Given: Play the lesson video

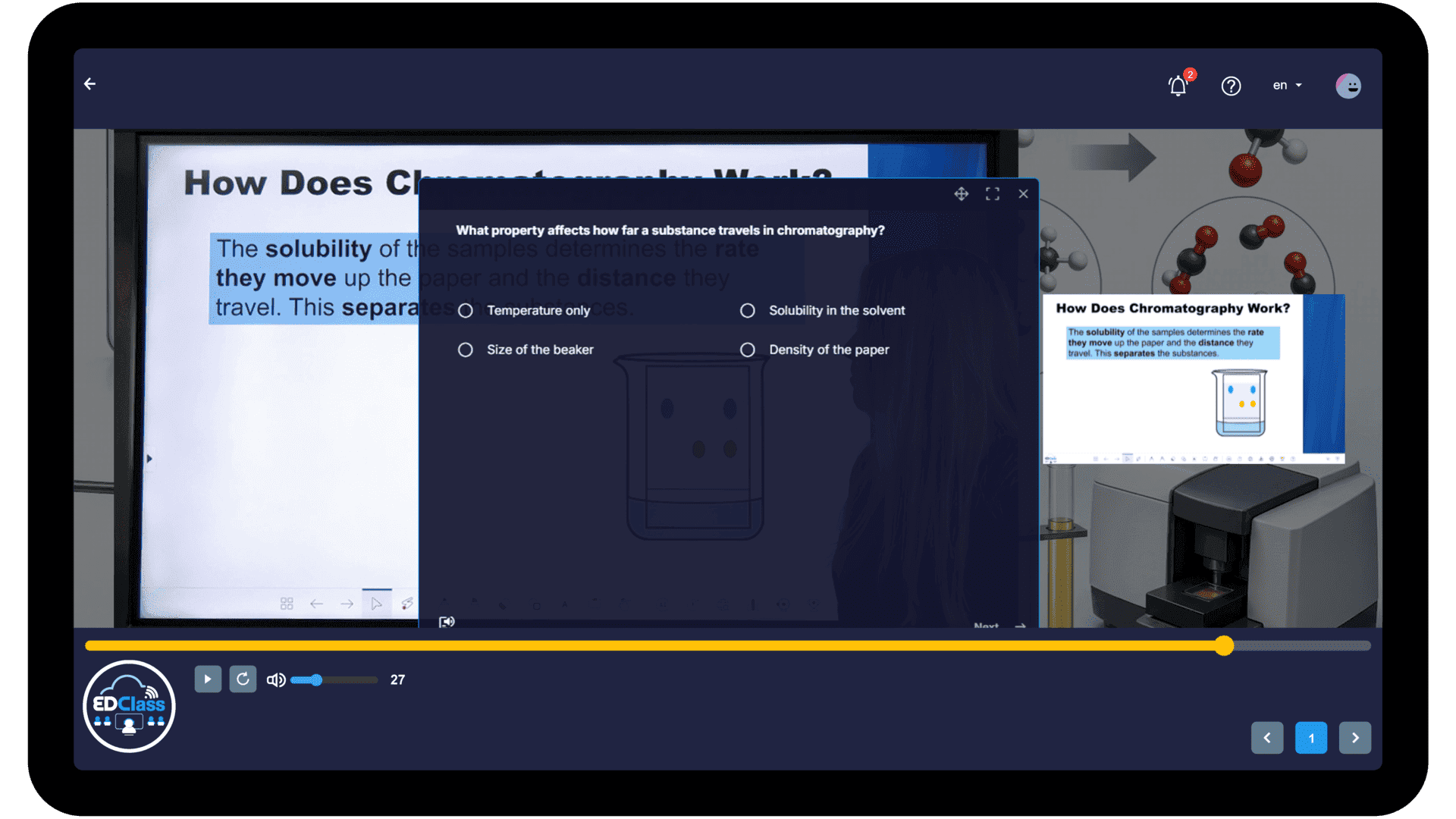Looking at the screenshot, I should 208,679.
